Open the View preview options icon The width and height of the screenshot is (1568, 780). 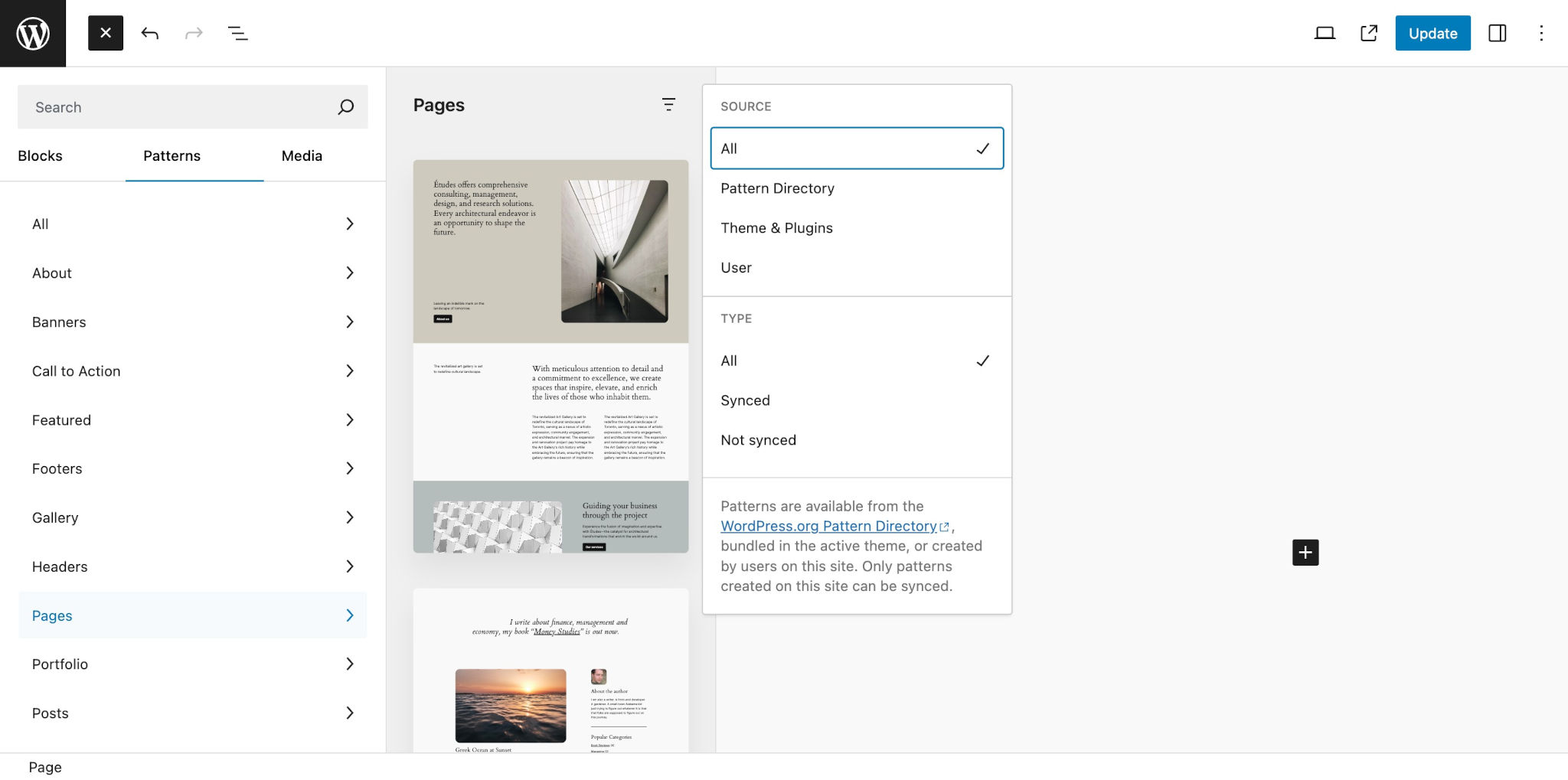pos(1324,33)
